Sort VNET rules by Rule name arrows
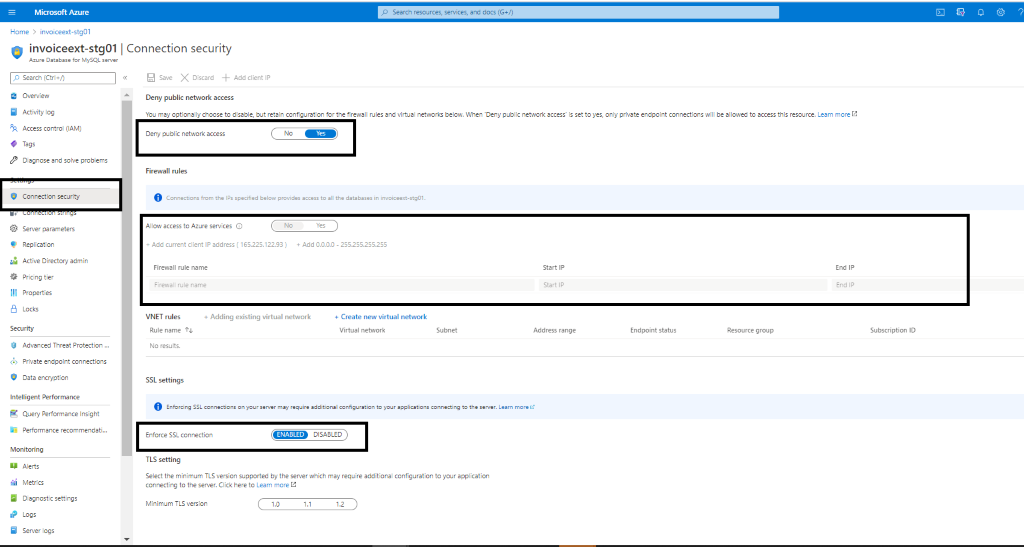The image size is (1024, 547). click(x=189, y=330)
